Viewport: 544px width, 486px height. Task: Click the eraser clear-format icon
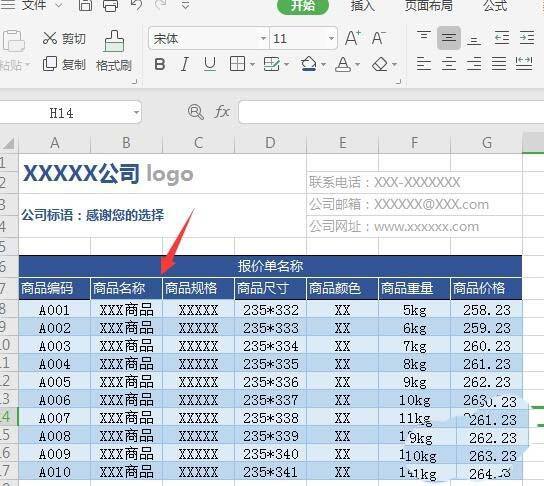click(380, 64)
